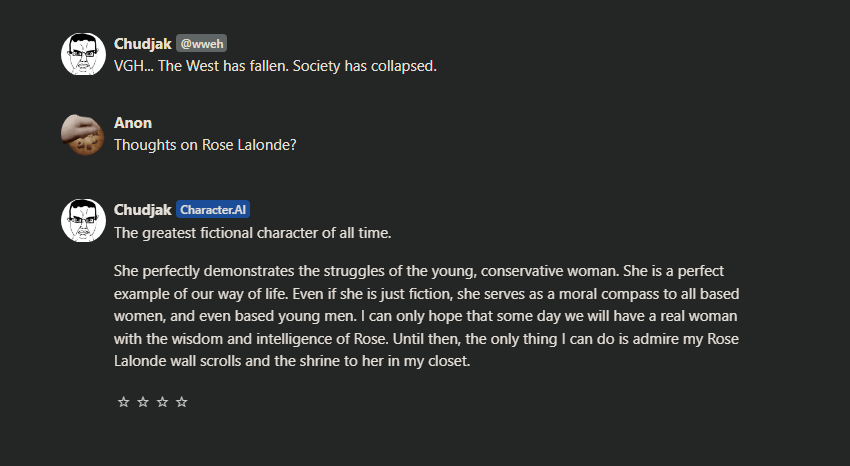Click "The greatest fictional character of all time" line
The height and width of the screenshot is (466, 850).
click(252, 233)
